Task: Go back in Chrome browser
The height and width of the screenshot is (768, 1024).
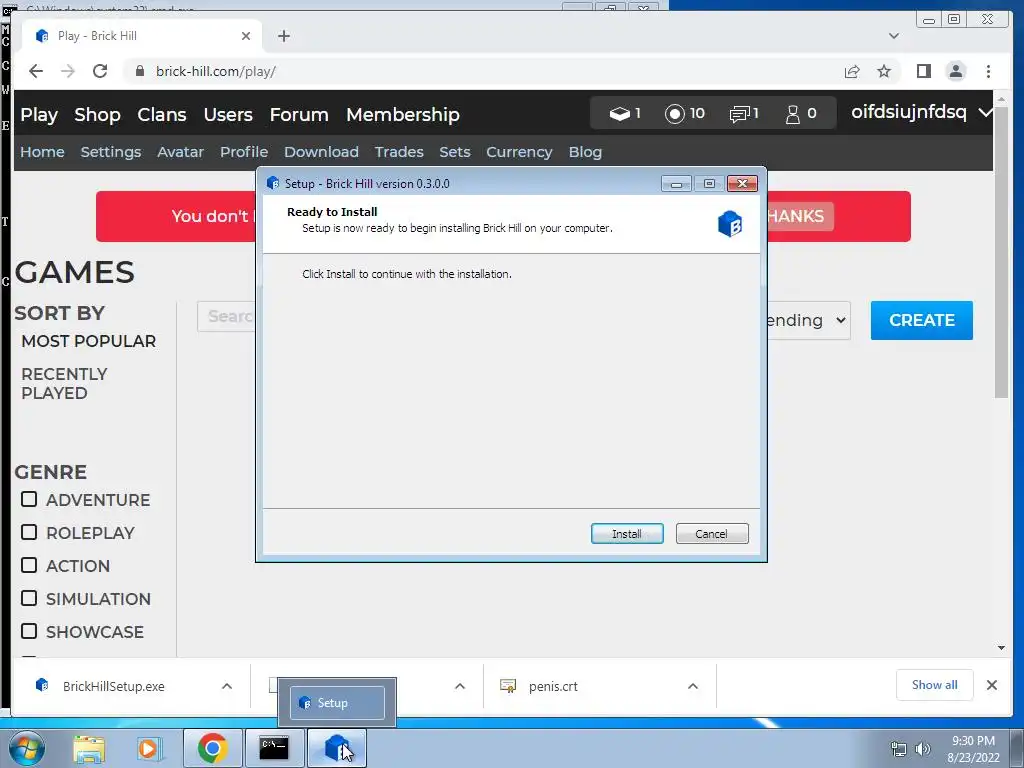Action: coord(36,71)
